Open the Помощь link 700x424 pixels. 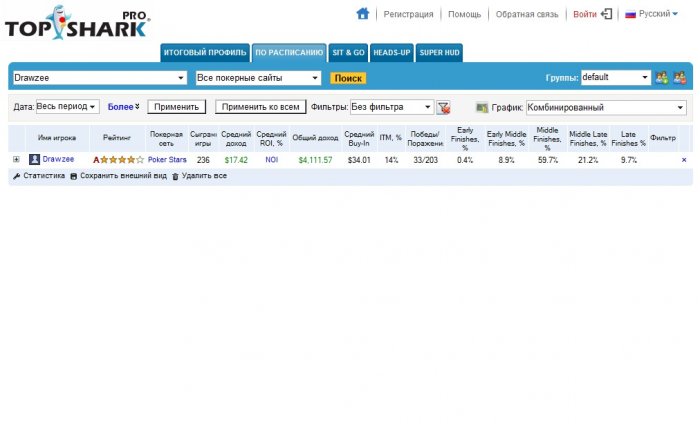click(464, 14)
